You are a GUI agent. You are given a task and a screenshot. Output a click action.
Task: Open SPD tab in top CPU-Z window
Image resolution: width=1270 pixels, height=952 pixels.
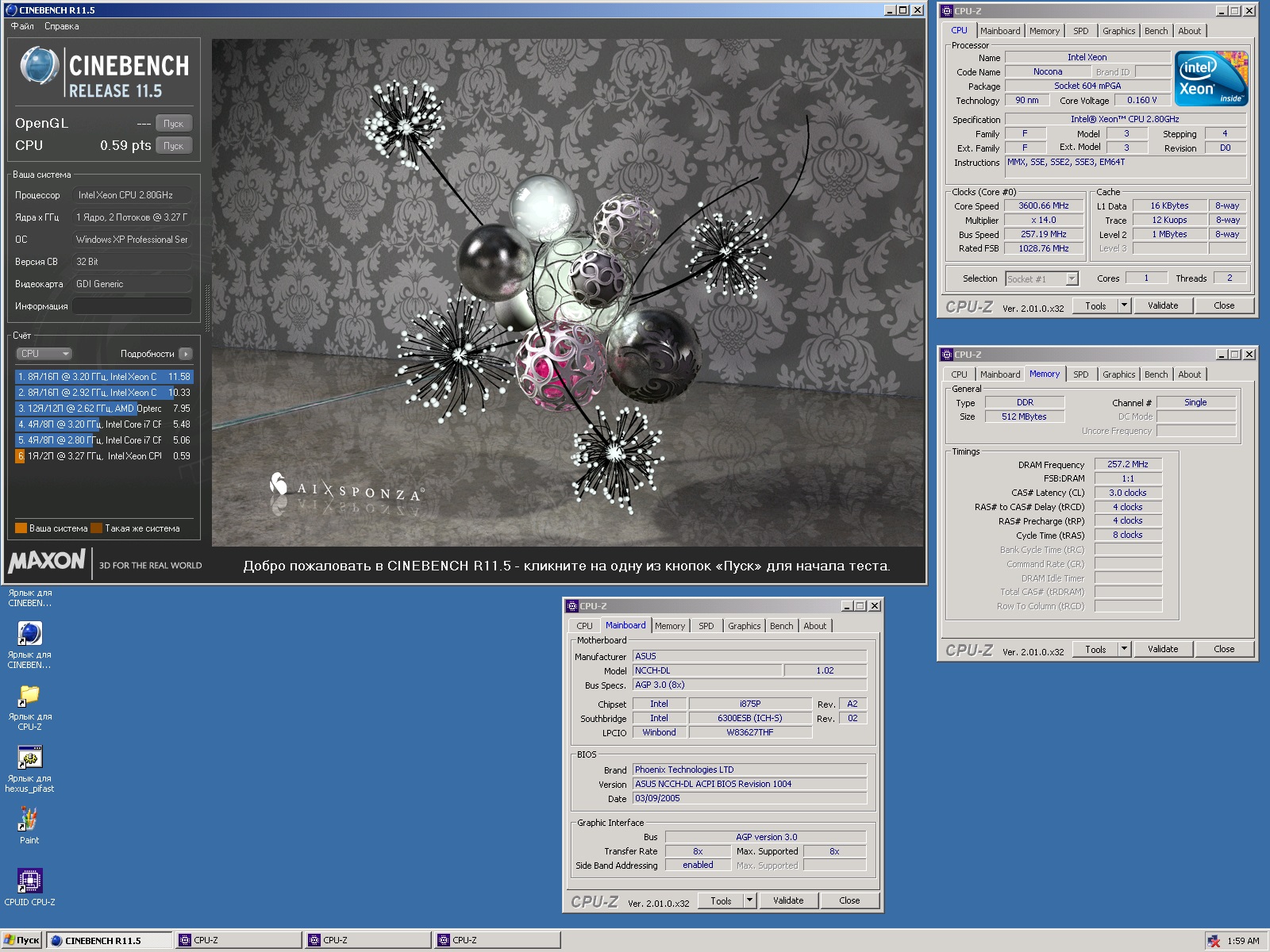(1081, 31)
